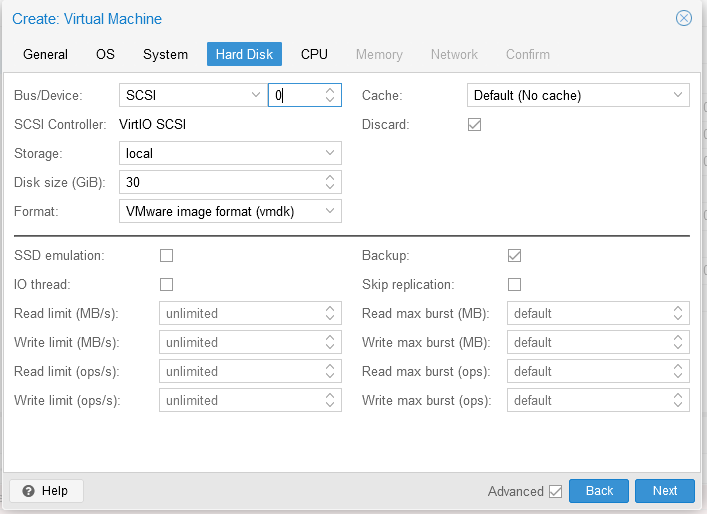Click Disk size spinner arrows
The image size is (707, 514).
point(330,182)
